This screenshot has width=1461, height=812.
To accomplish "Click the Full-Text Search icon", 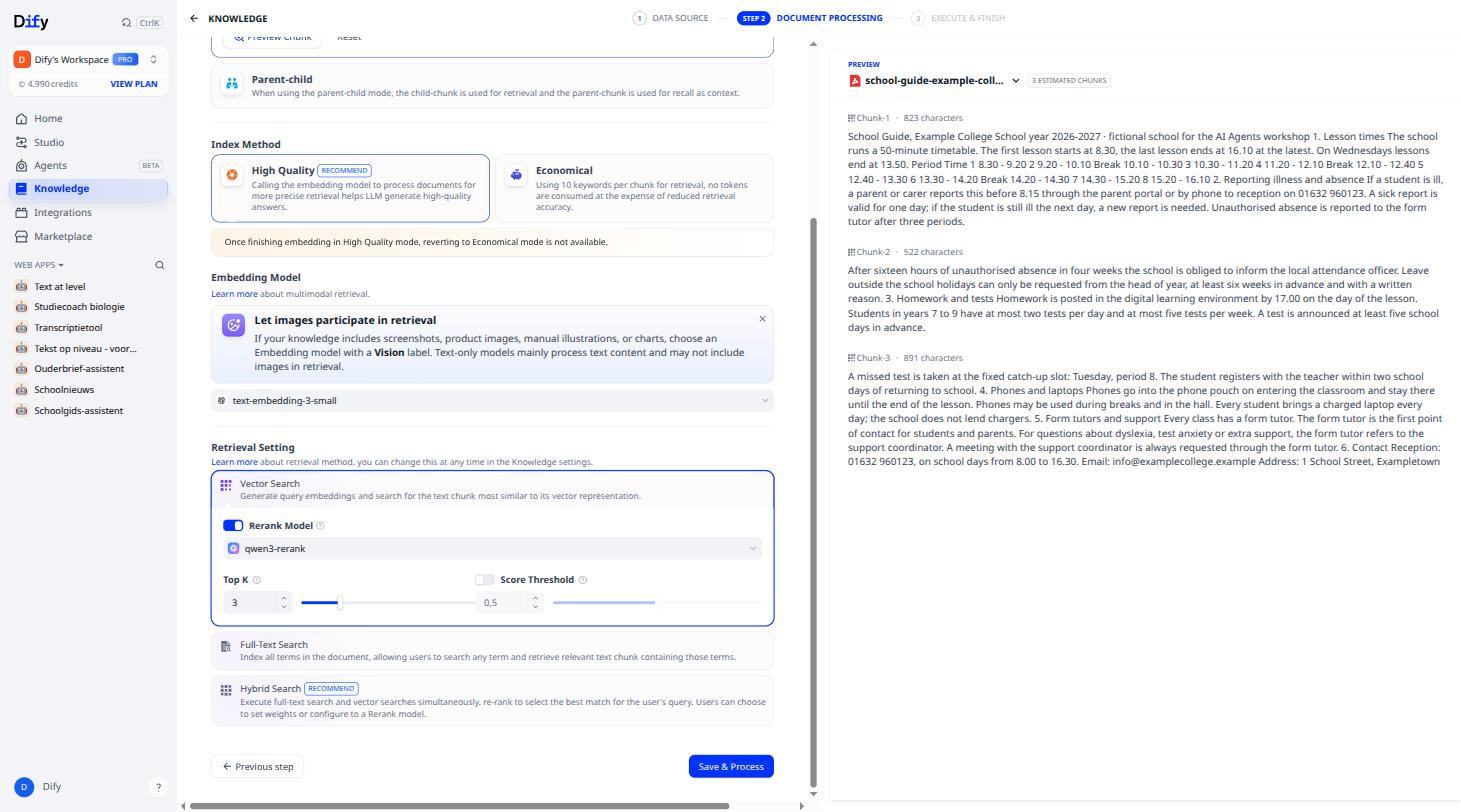I will 226,647.
